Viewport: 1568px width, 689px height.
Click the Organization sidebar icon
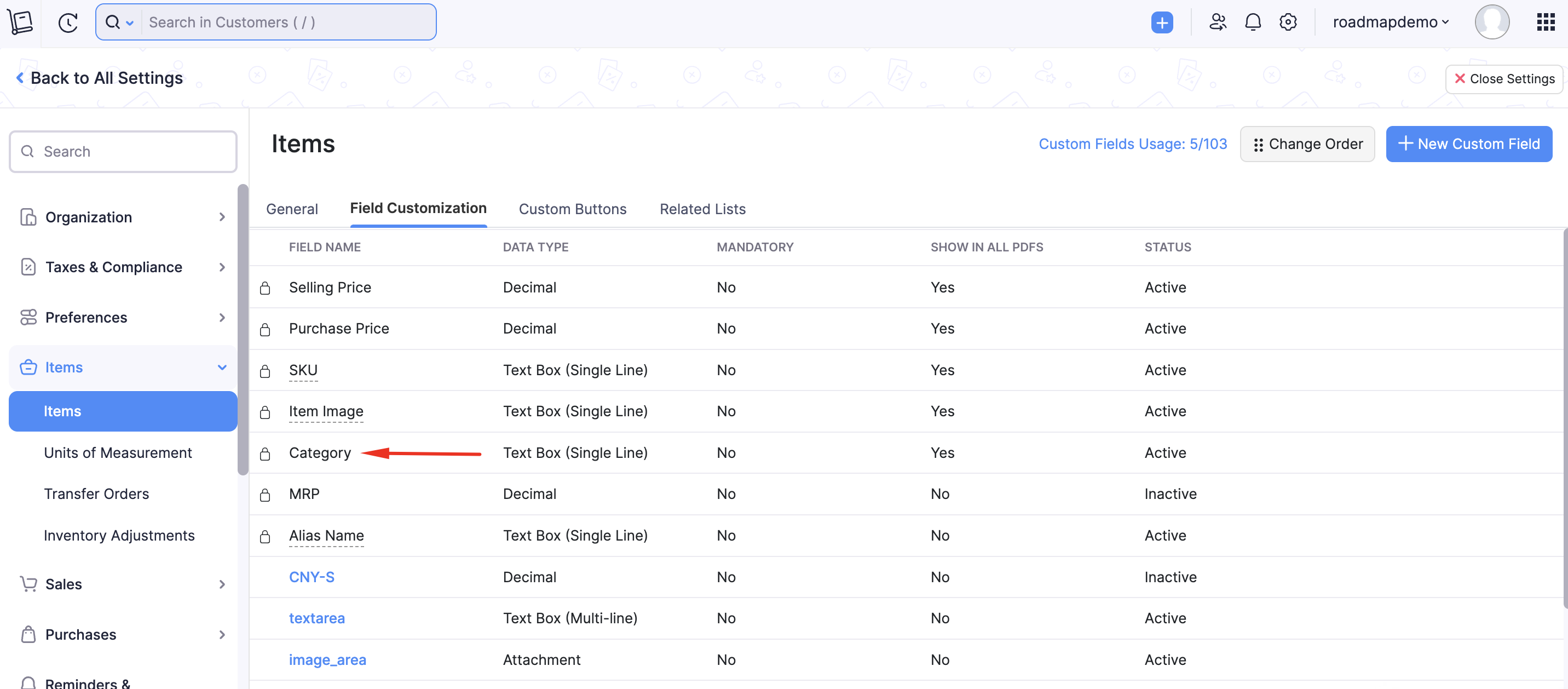click(x=28, y=217)
